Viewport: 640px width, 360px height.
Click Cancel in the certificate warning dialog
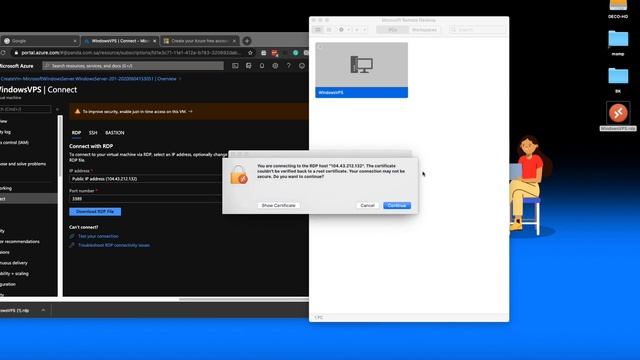[x=367, y=205]
